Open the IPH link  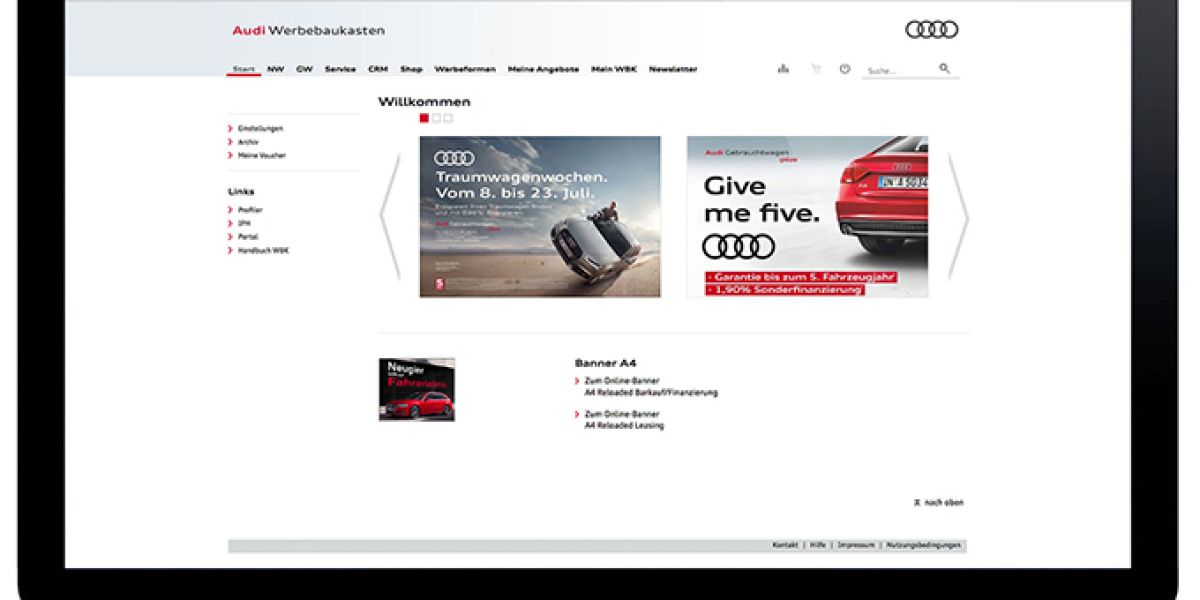click(x=244, y=223)
